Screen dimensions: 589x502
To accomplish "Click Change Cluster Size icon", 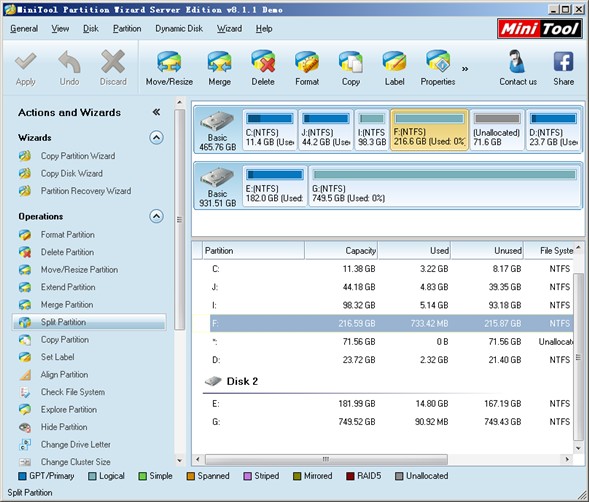I will tap(25, 462).
